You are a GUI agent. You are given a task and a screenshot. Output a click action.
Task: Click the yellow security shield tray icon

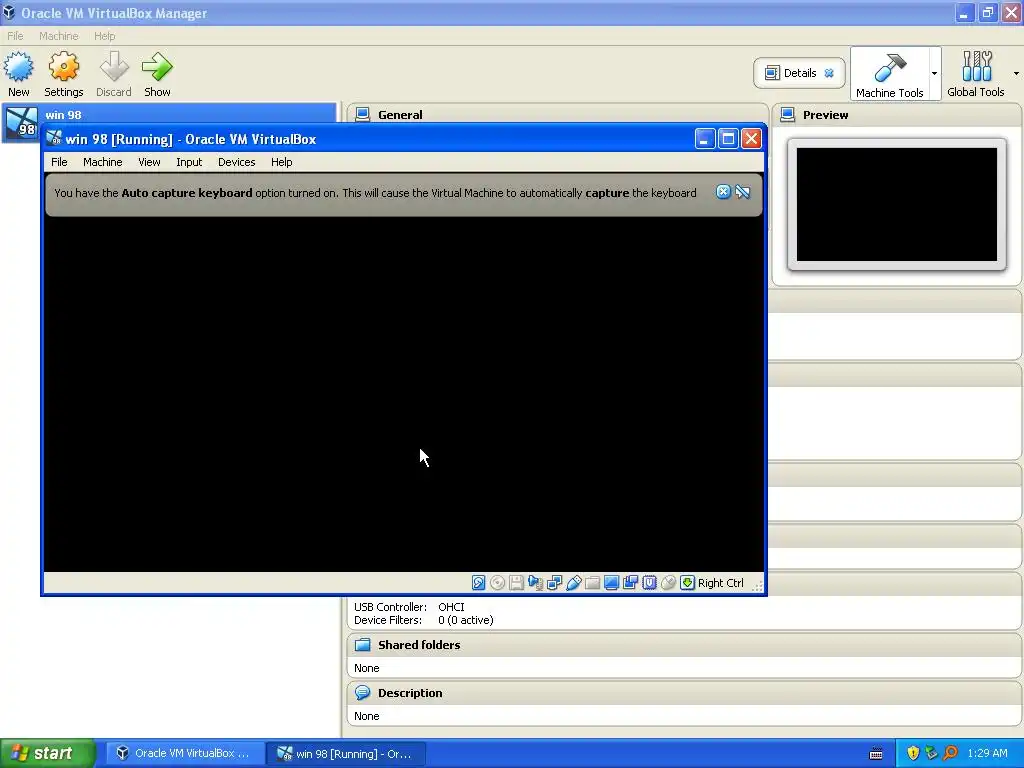913,753
